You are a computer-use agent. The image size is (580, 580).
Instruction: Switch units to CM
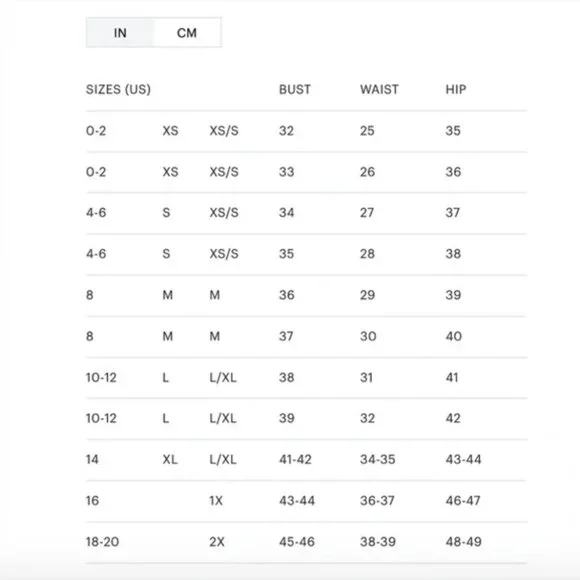187,33
